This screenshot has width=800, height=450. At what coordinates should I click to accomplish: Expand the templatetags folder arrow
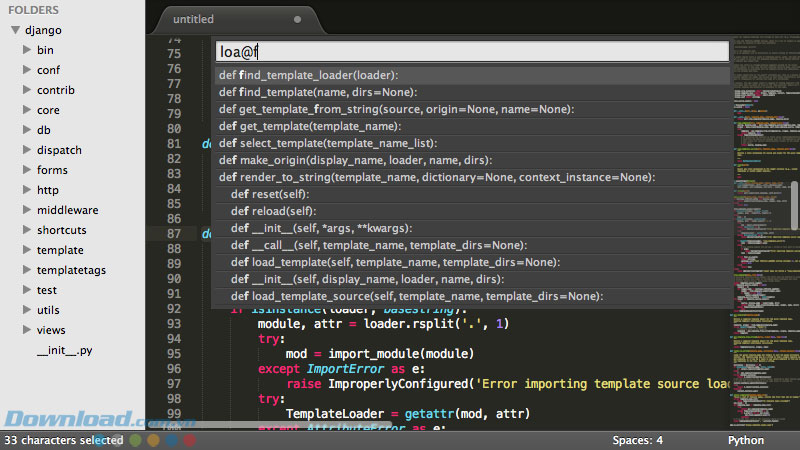(x=27, y=269)
